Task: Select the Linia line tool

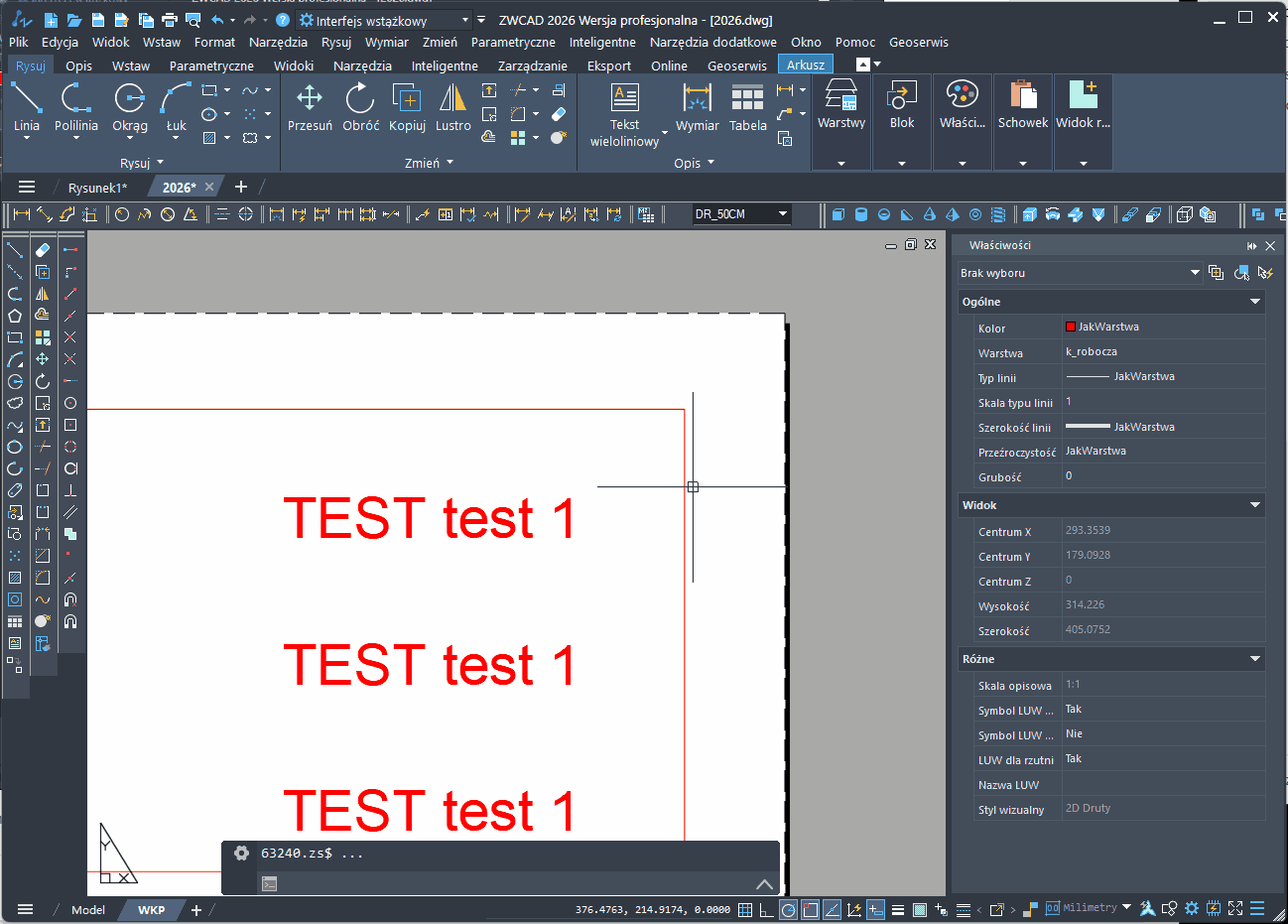Action: (27, 107)
